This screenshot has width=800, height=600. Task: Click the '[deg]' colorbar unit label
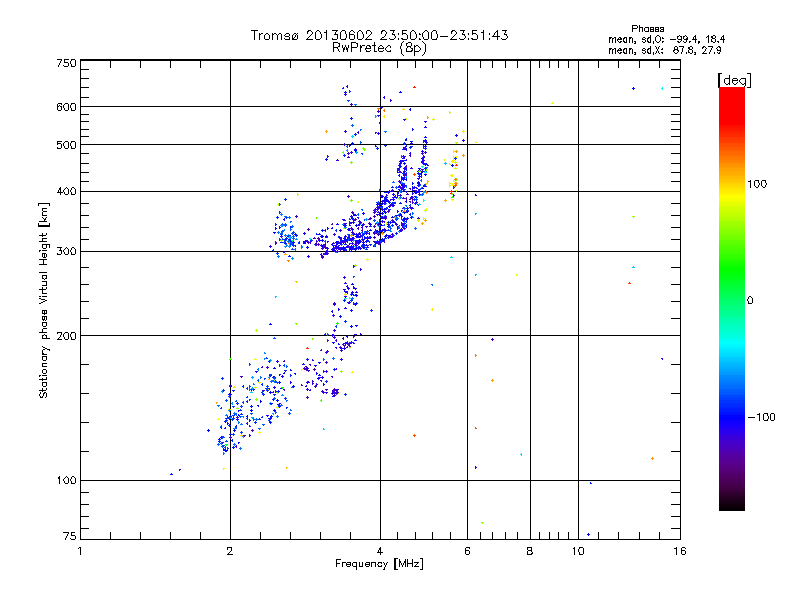[x=734, y=80]
